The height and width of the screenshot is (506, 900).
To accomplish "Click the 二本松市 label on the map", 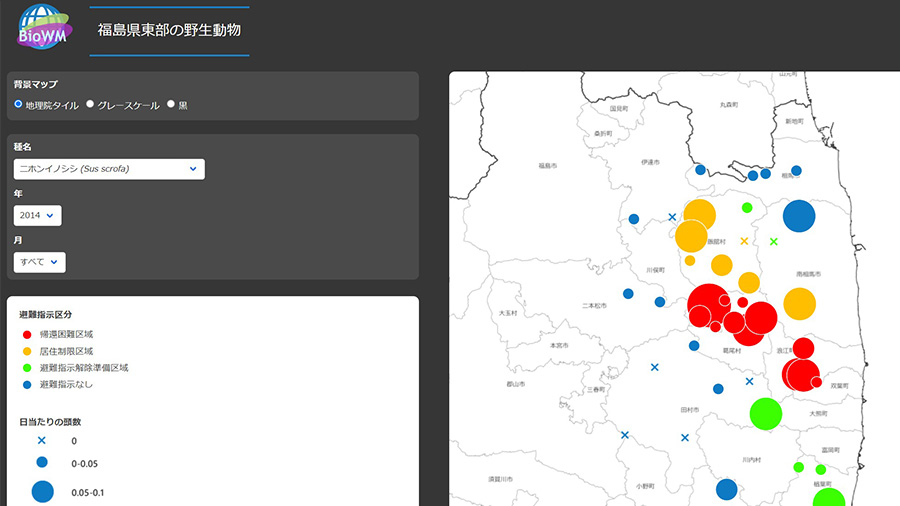I will (594, 306).
